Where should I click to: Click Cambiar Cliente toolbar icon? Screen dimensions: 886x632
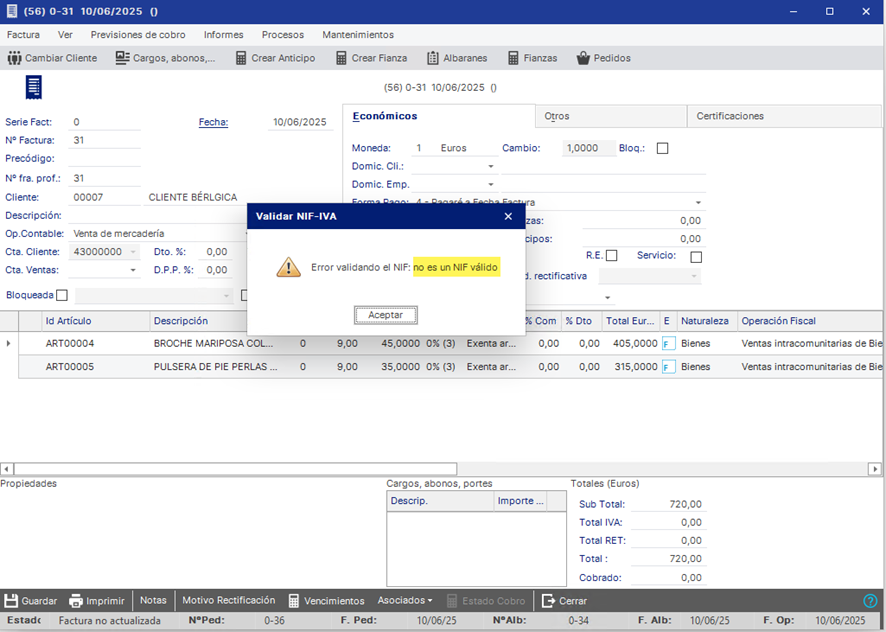click(14, 58)
